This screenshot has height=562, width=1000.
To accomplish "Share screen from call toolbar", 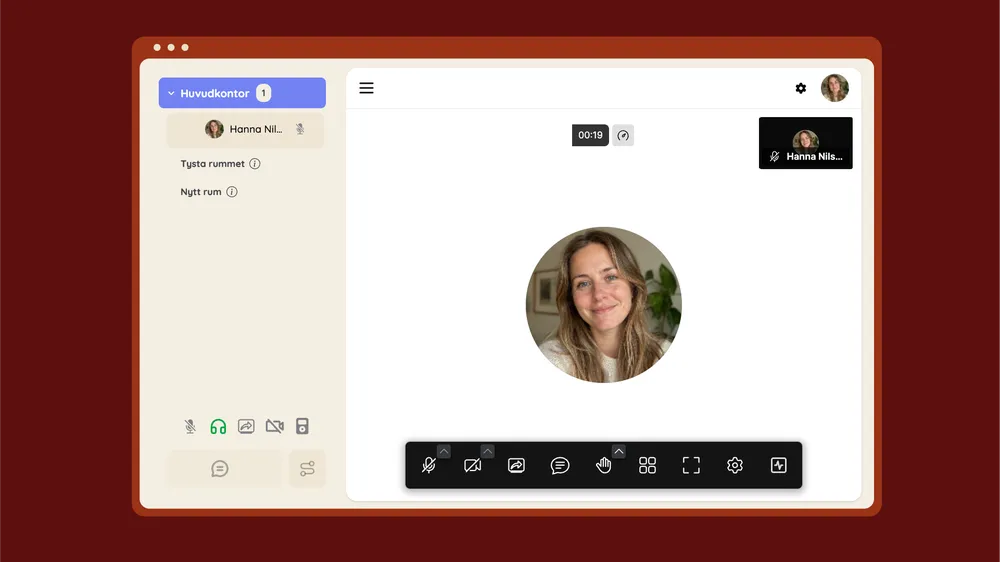I will [516, 465].
